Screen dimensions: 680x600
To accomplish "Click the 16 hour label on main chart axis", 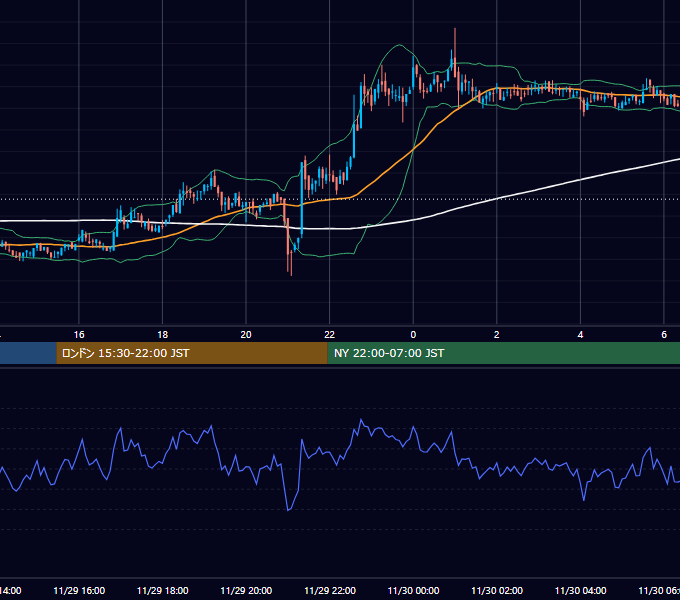I will [79, 335].
